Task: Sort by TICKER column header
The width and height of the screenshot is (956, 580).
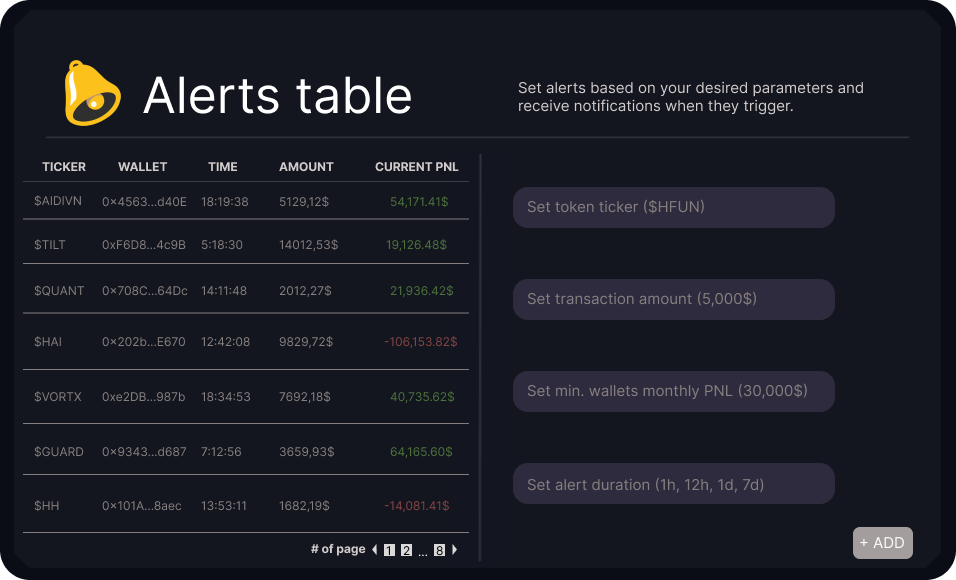Action: pyautogui.click(x=64, y=167)
